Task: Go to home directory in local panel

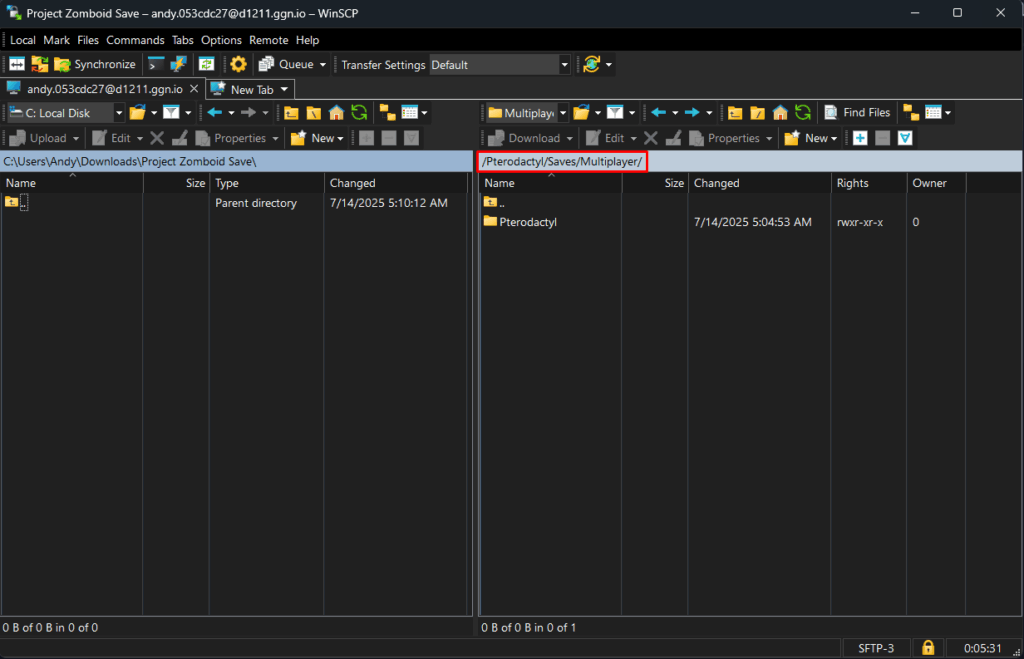Action: click(x=336, y=113)
